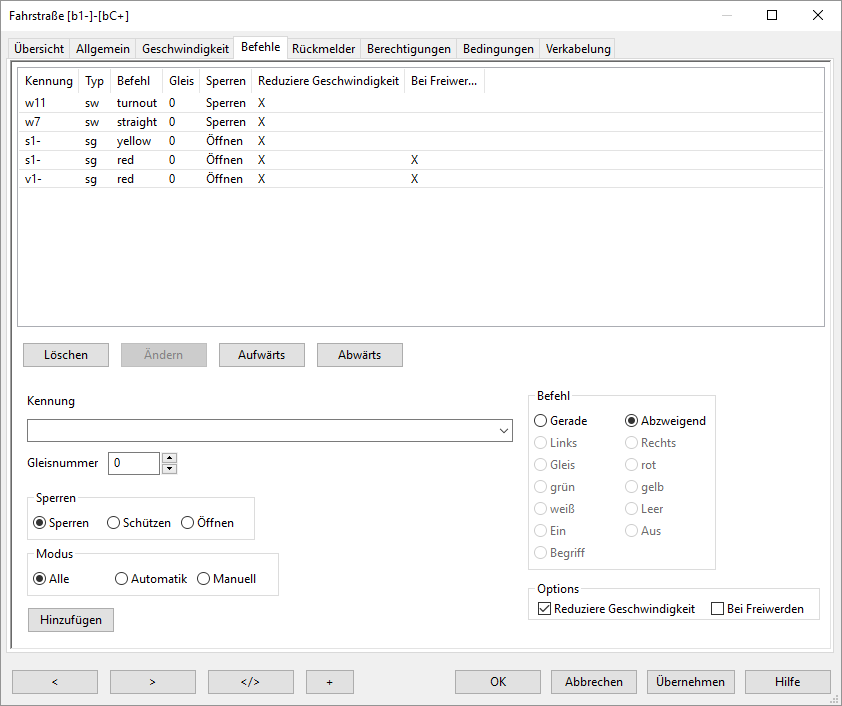
Task: Go to the Verkabelung tab
Action: click(576, 49)
